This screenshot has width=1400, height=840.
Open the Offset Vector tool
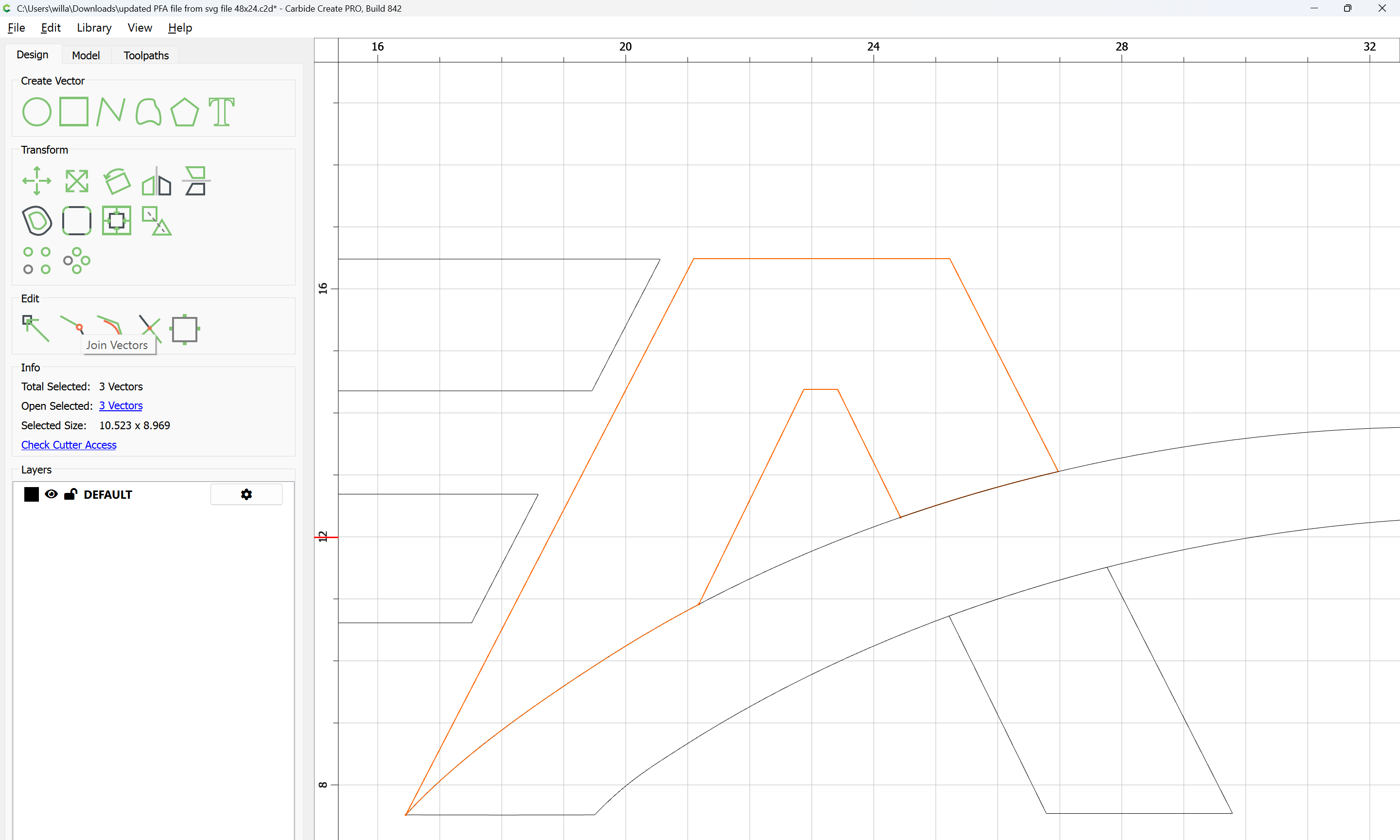point(37,220)
